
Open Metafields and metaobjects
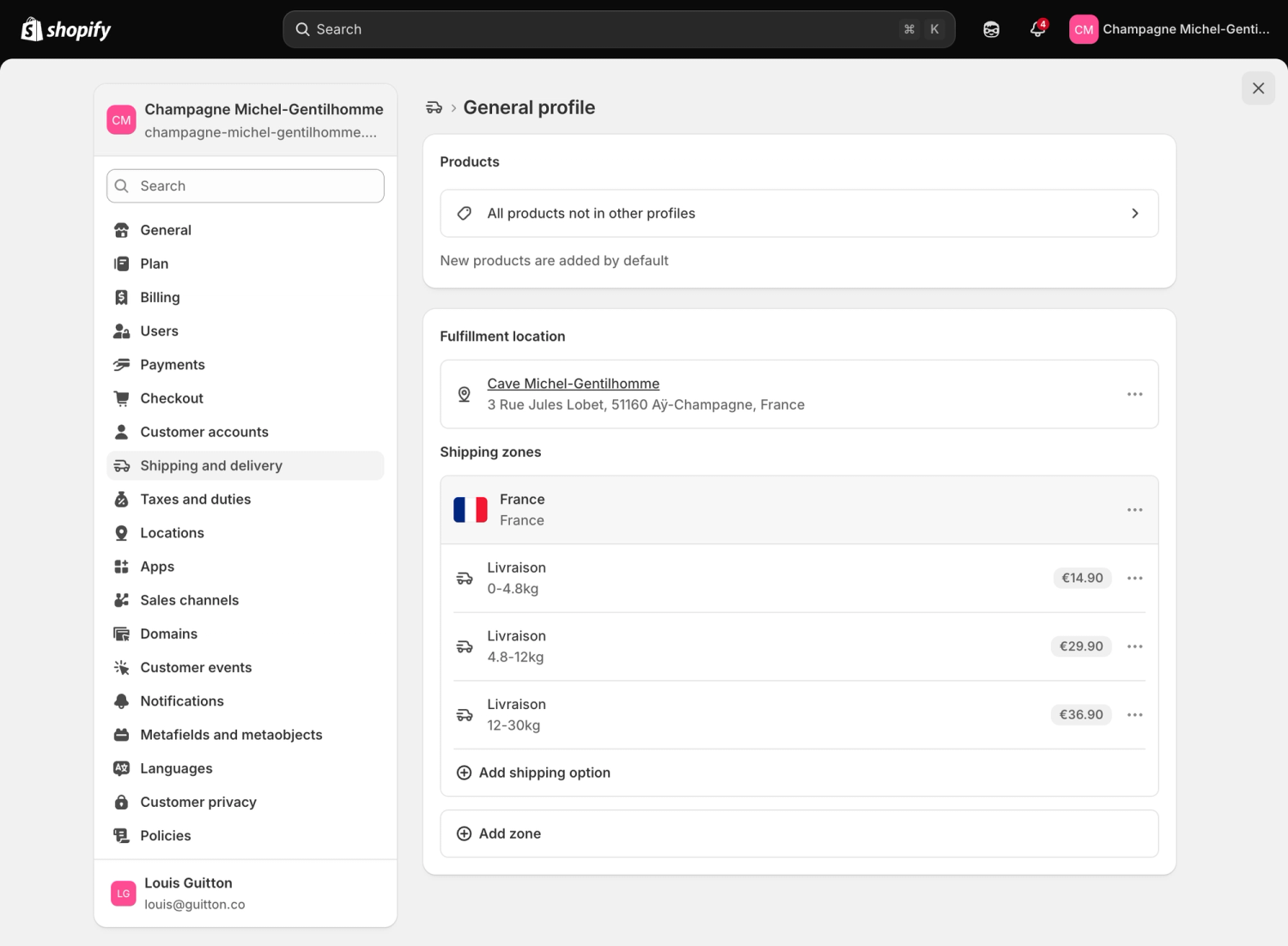point(246,735)
